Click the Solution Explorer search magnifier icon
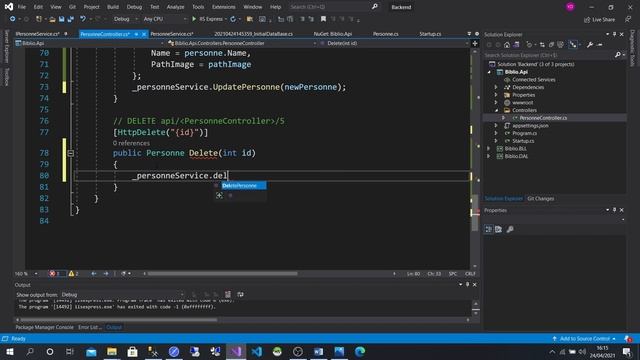The height and width of the screenshot is (360, 640). [x=618, y=55]
